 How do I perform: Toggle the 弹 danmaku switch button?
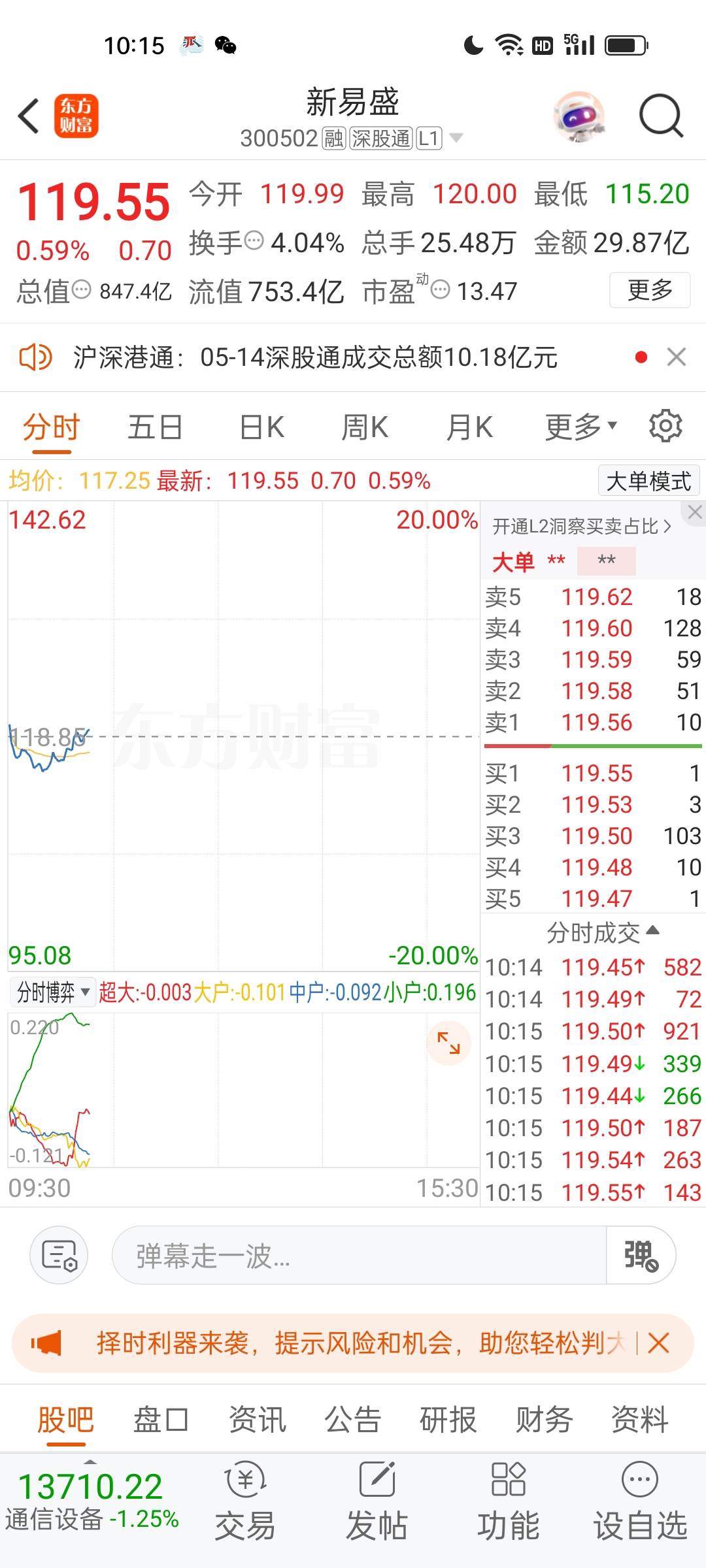click(x=641, y=1255)
